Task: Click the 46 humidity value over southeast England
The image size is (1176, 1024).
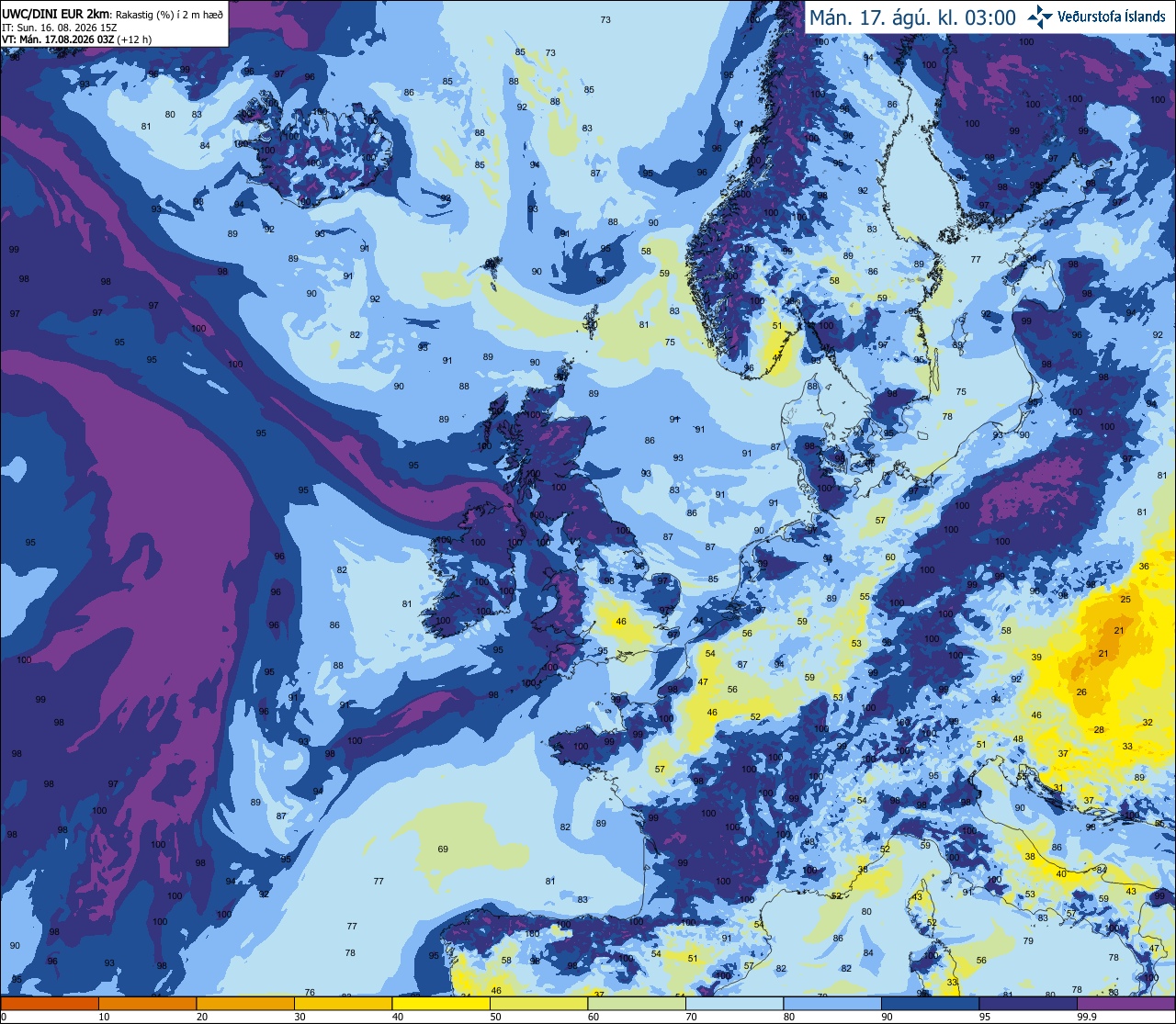Action: [x=621, y=622]
